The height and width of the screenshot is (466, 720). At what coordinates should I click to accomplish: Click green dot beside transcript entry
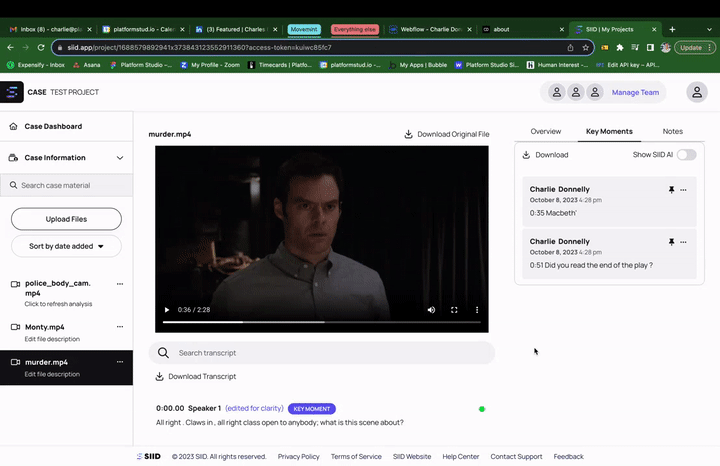482,409
